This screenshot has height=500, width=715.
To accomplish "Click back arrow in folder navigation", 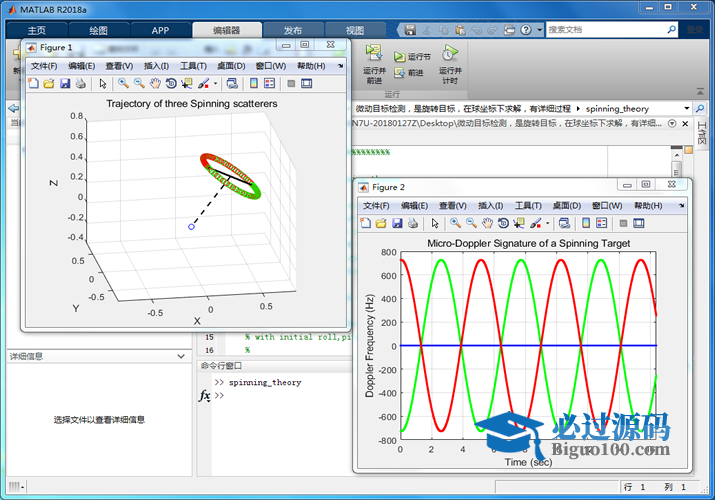I will coord(14,108).
